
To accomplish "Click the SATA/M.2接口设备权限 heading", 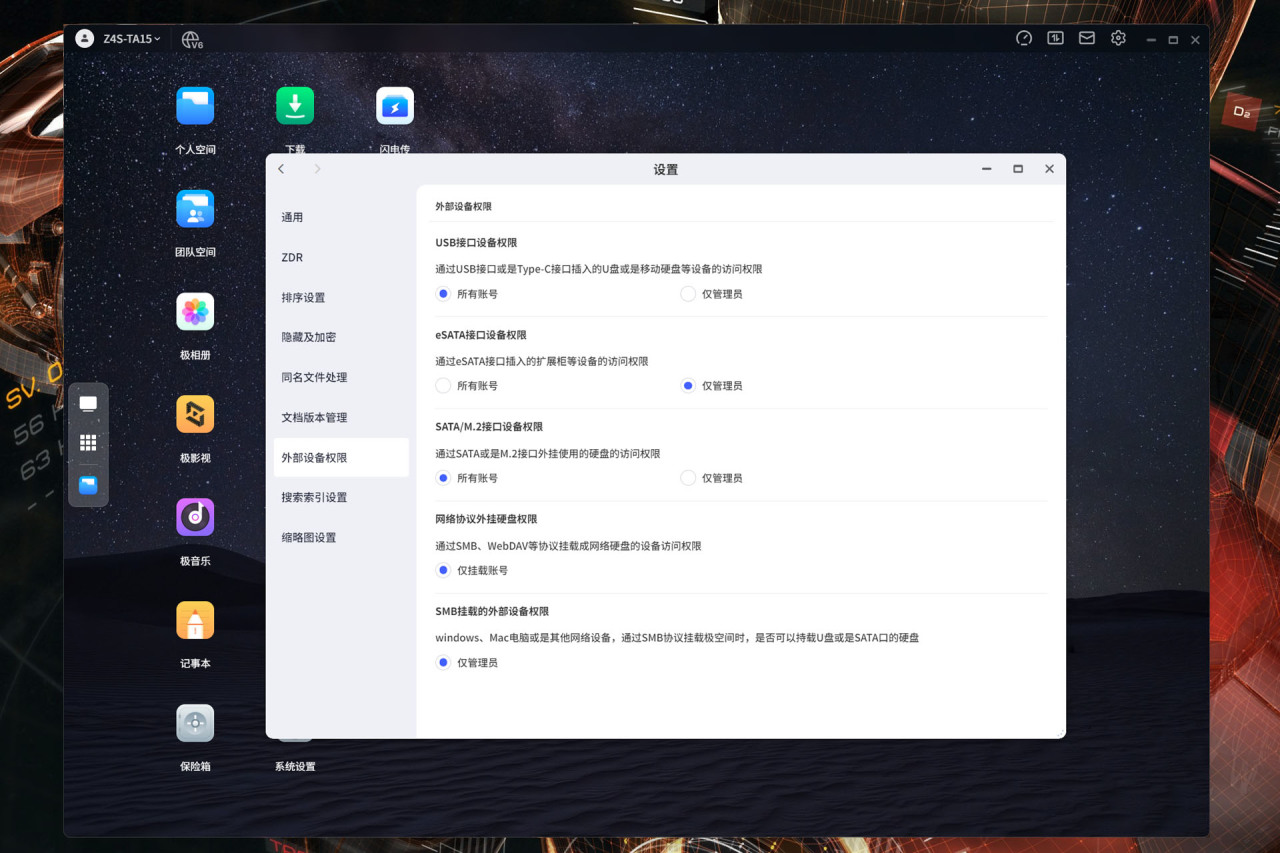I will click(489, 427).
